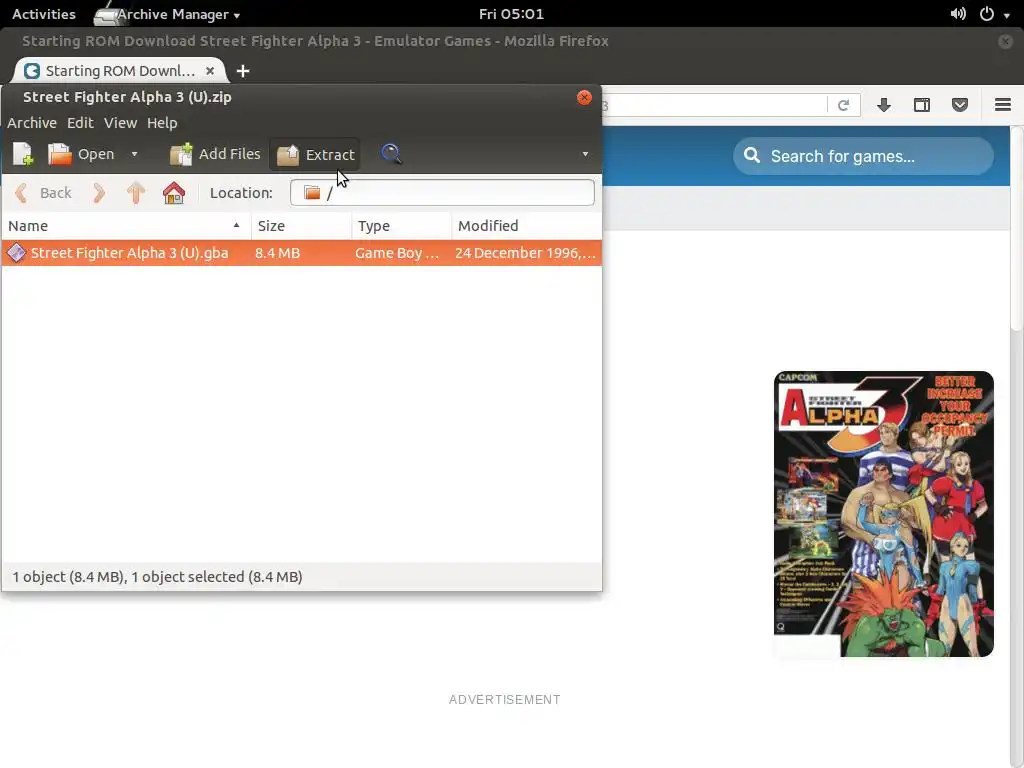Screen dimensions: 1024x768
Task: Click the 8.4 MB size cell
Action: click(278, 253)
